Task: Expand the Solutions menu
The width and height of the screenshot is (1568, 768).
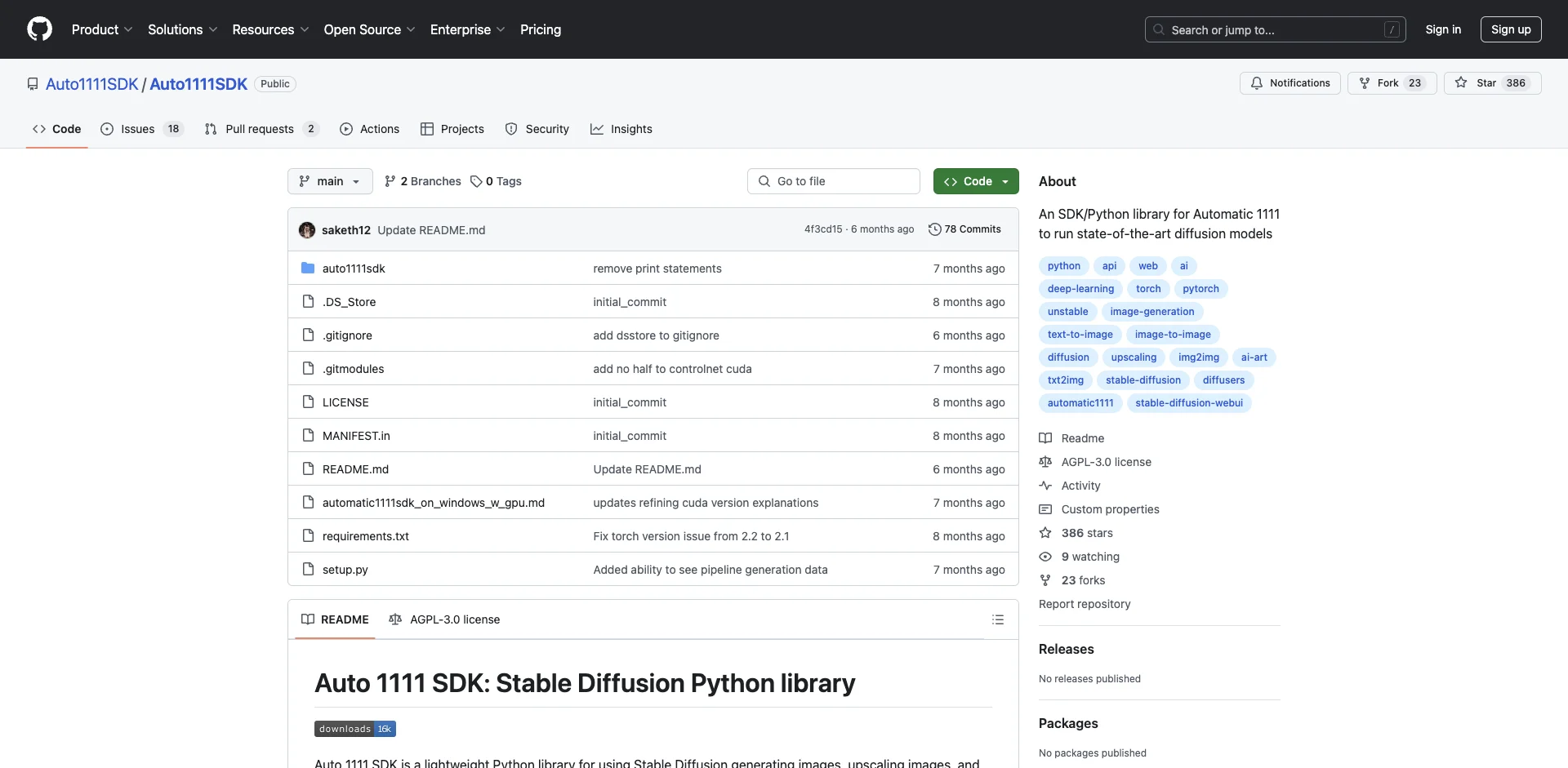Action: 182,29
